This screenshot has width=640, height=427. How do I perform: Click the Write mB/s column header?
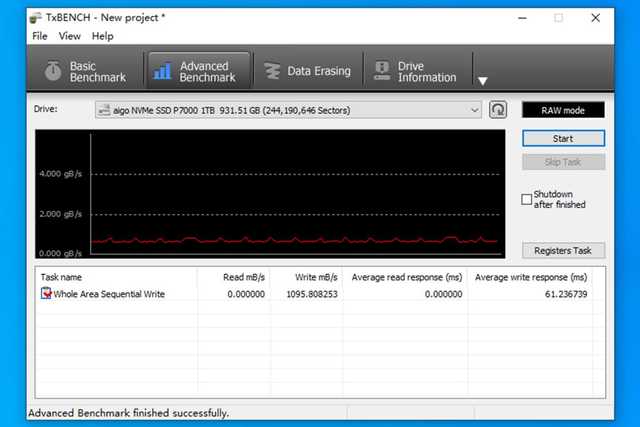point(316,277)
